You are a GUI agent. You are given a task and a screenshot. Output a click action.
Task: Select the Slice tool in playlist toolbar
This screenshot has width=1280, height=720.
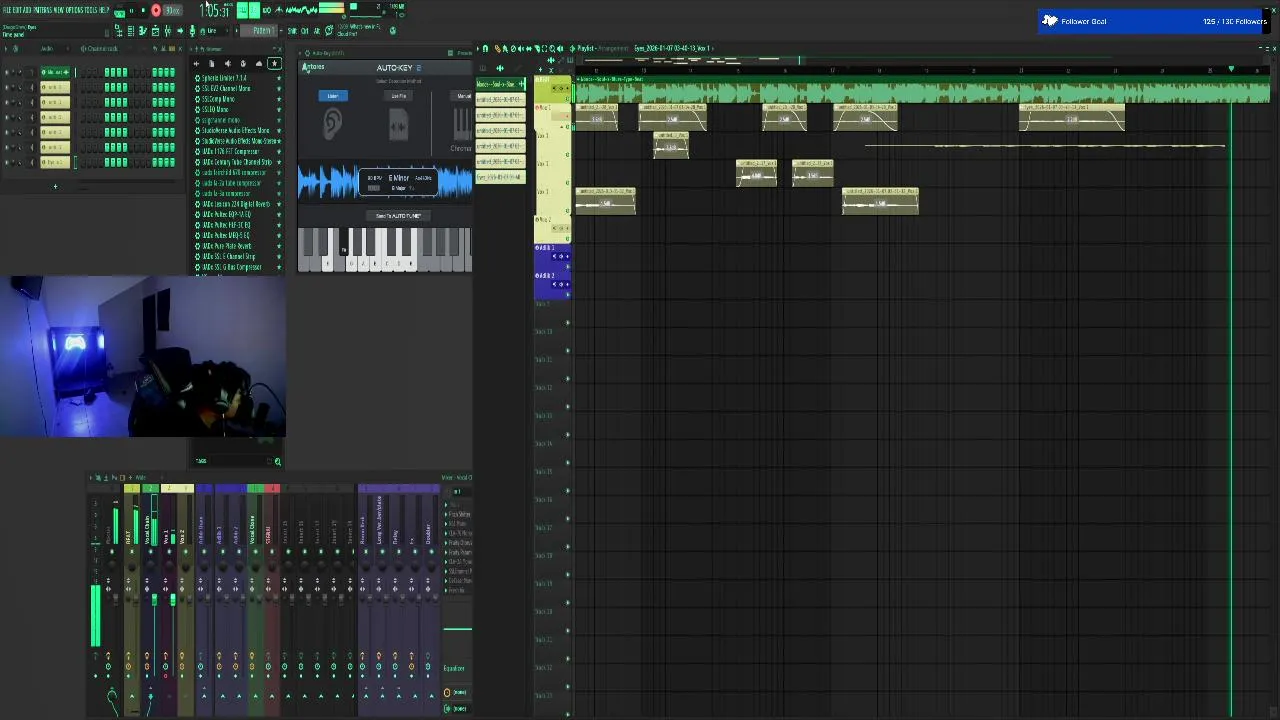click(x=537, y=48)
